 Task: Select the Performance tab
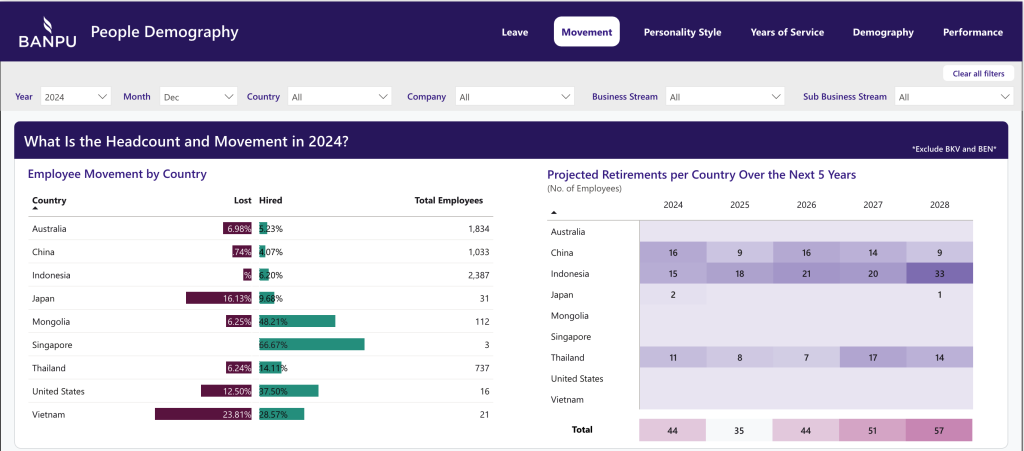tap(972, 32)
